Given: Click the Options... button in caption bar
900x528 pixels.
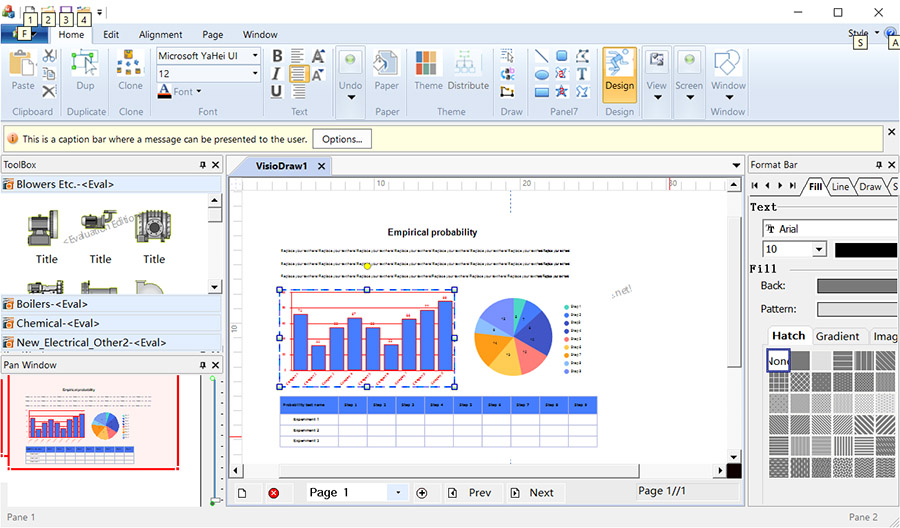Looking at the screenshot, I should tap(342, 139).
